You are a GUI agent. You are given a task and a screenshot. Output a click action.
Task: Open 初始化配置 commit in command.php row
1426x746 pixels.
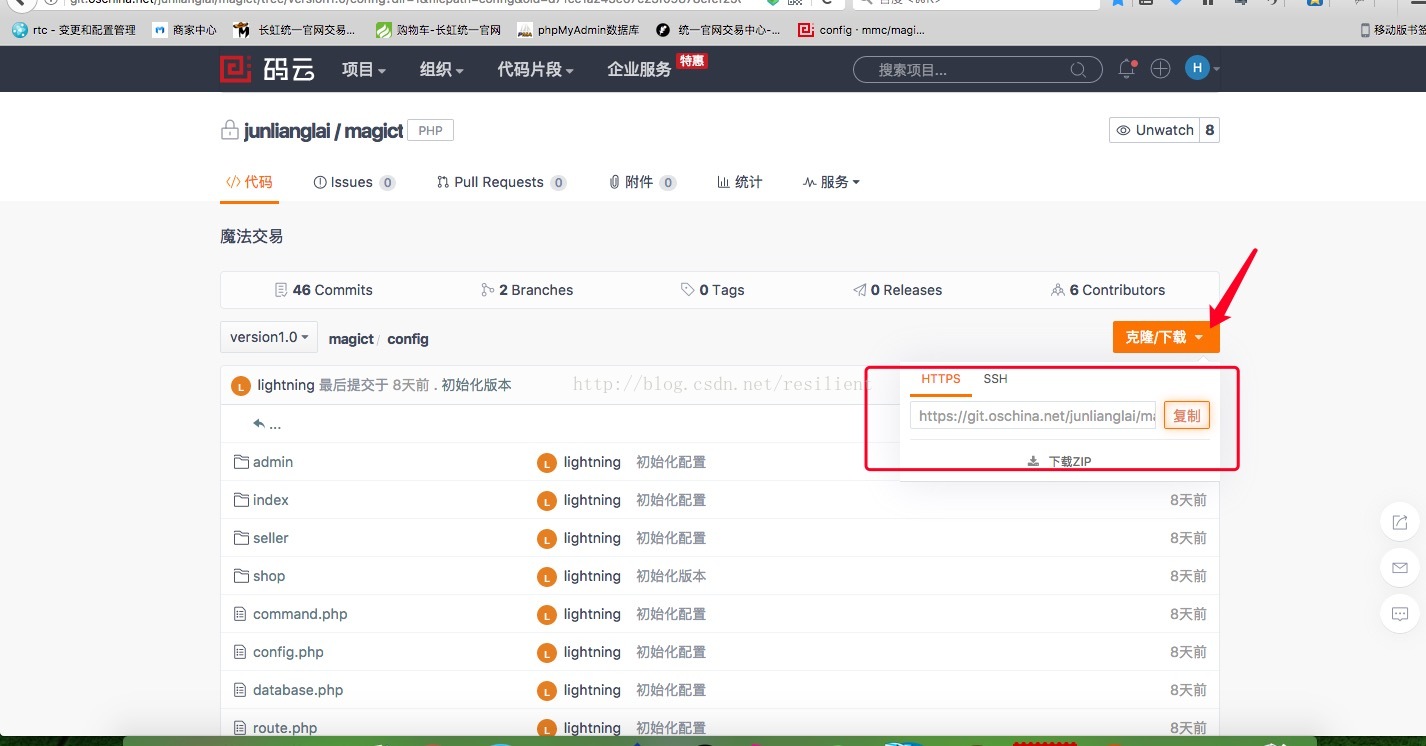point(671,614)
